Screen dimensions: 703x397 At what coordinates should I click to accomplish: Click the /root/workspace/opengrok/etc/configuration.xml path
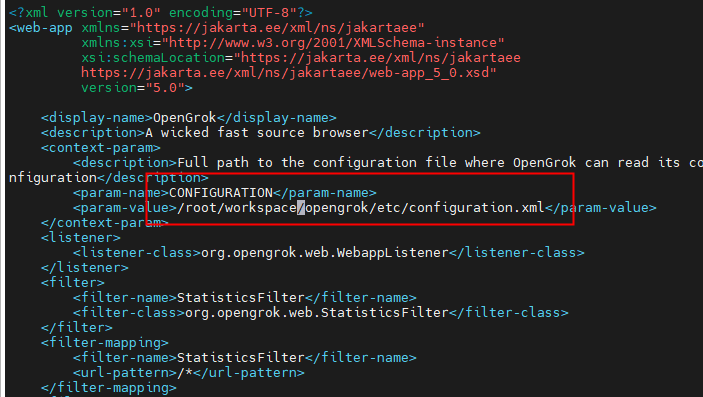[x=361, y=208]
